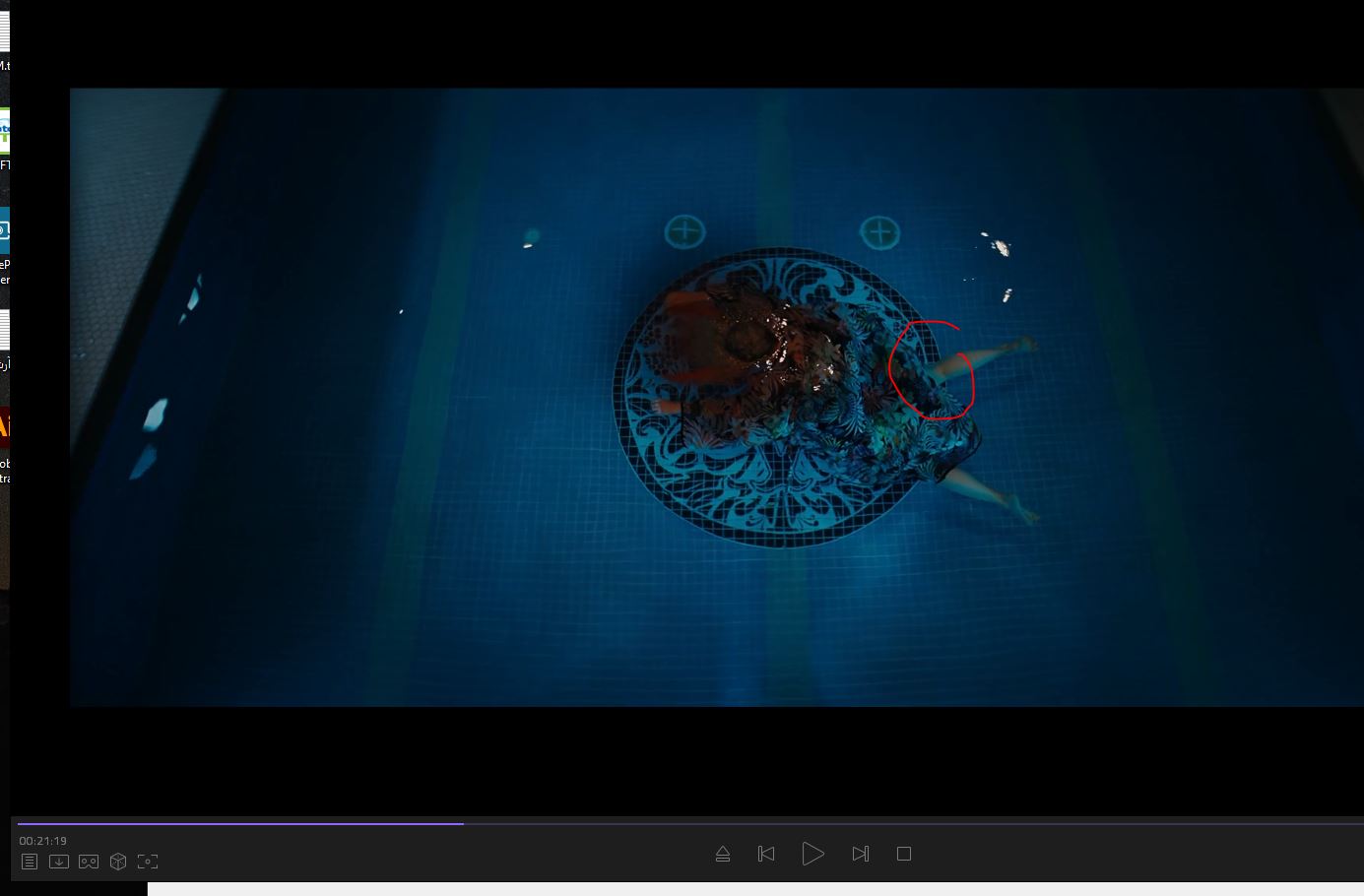
Task: Open a file with the eject button
Action: 723,854
